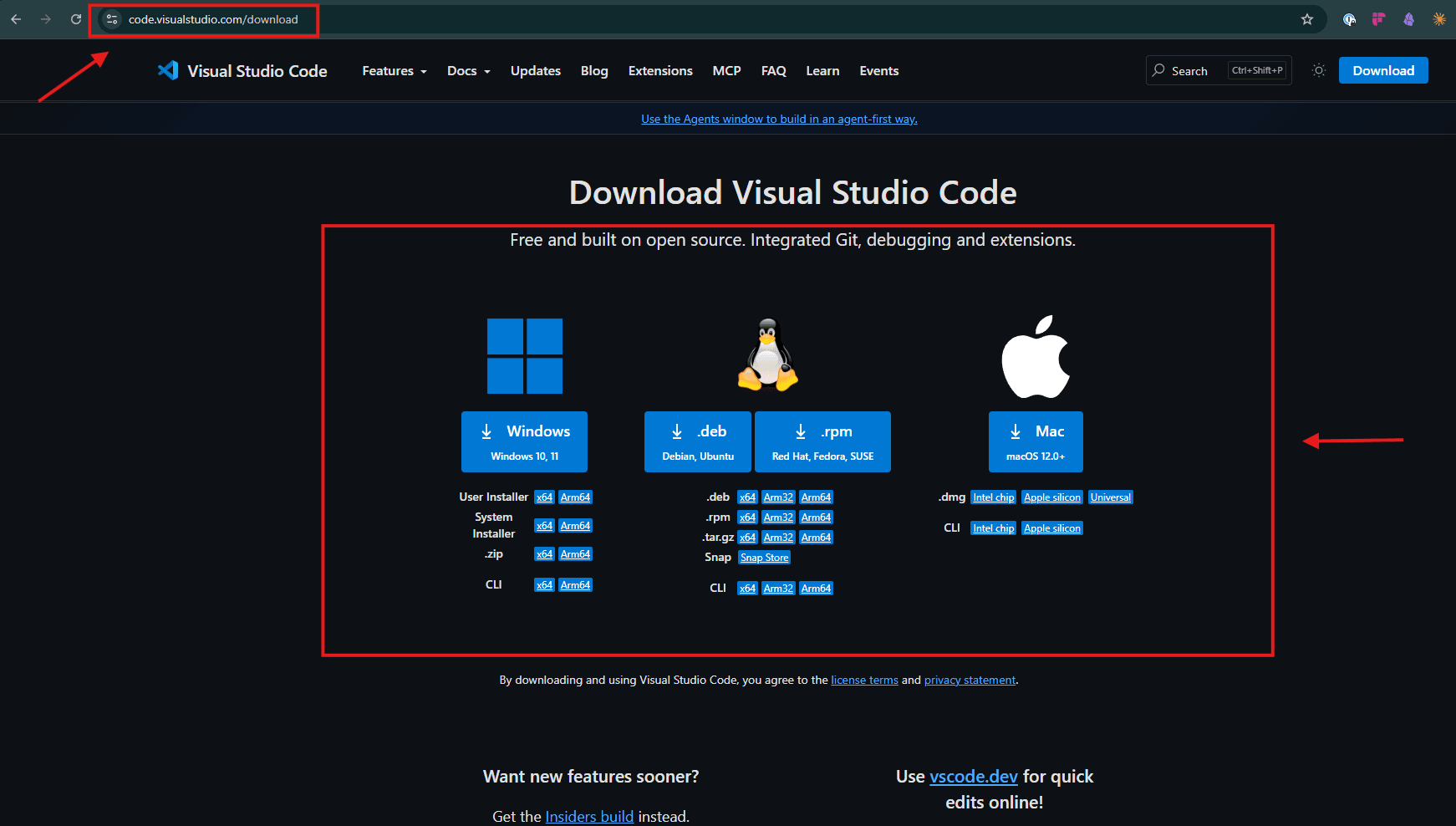Open site information icon in address bar
The width and height of the screenshot is (1456, 826).
point(112,19)
